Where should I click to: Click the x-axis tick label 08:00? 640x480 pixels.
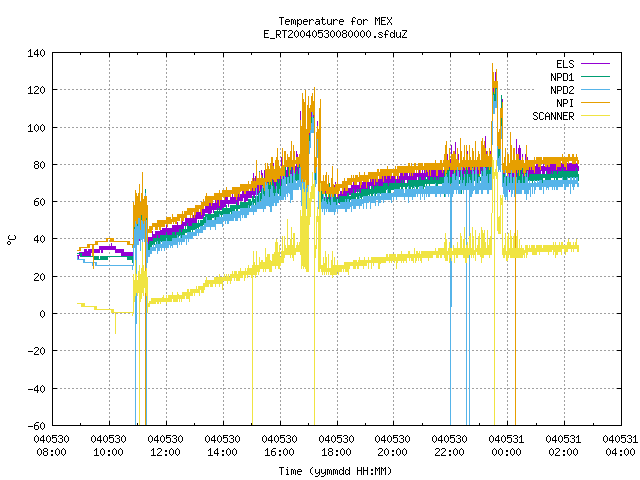point(51,452)
